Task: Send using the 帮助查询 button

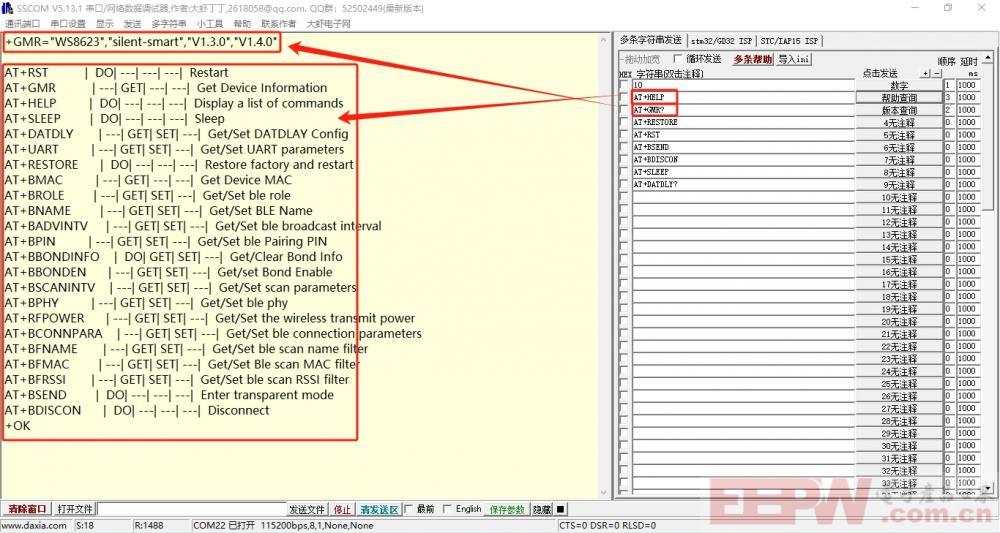Action: [899, 98]
